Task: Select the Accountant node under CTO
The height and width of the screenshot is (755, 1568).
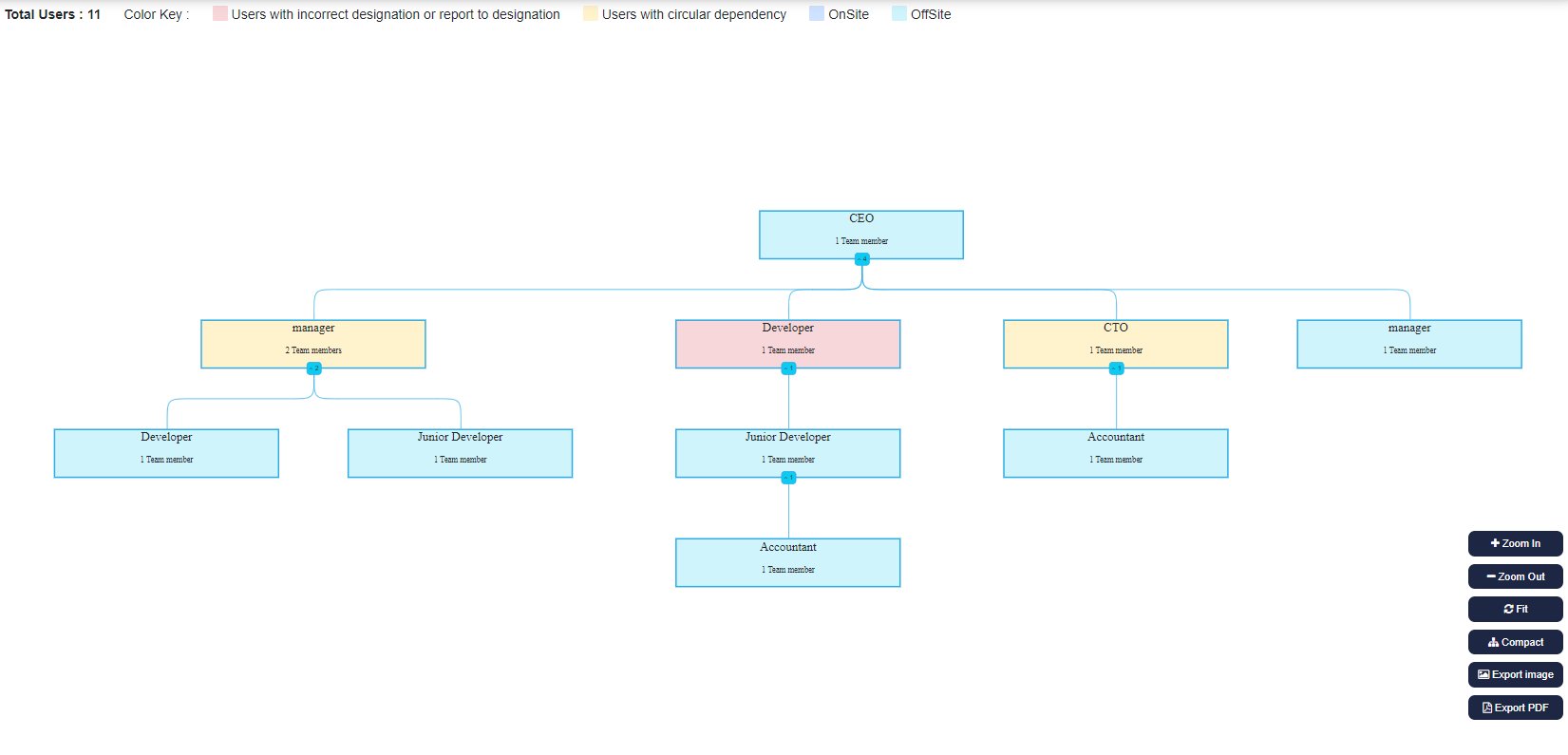Action: coord(1115,452)
